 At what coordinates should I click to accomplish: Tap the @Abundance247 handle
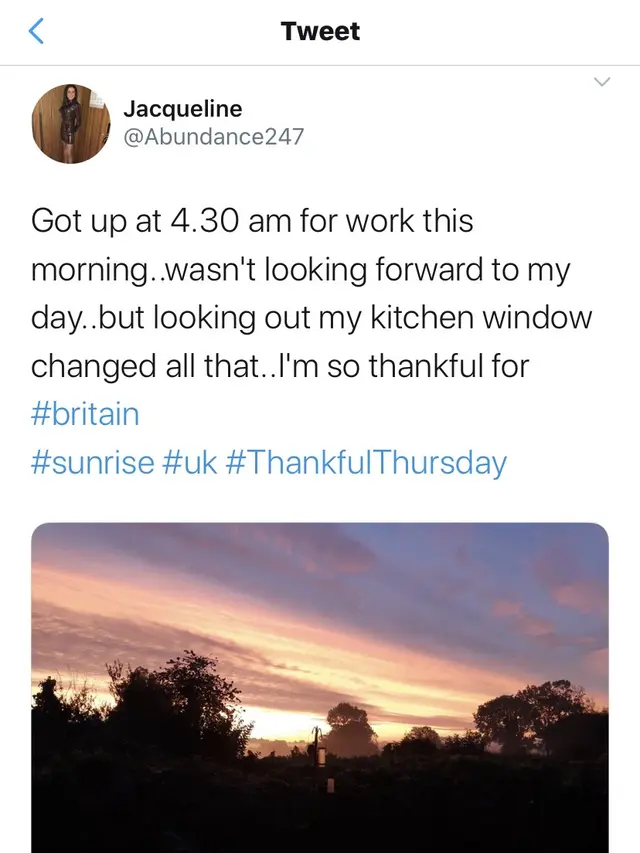pyautogui.click(x=214, y=136)
